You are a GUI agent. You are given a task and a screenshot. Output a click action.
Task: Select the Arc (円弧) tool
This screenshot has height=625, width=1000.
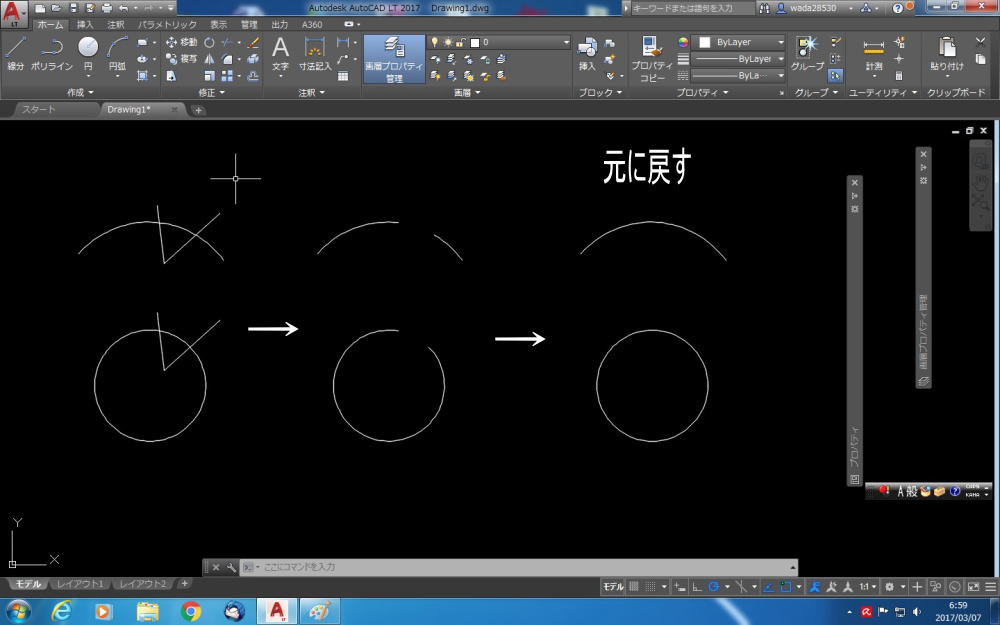[117, 53]
